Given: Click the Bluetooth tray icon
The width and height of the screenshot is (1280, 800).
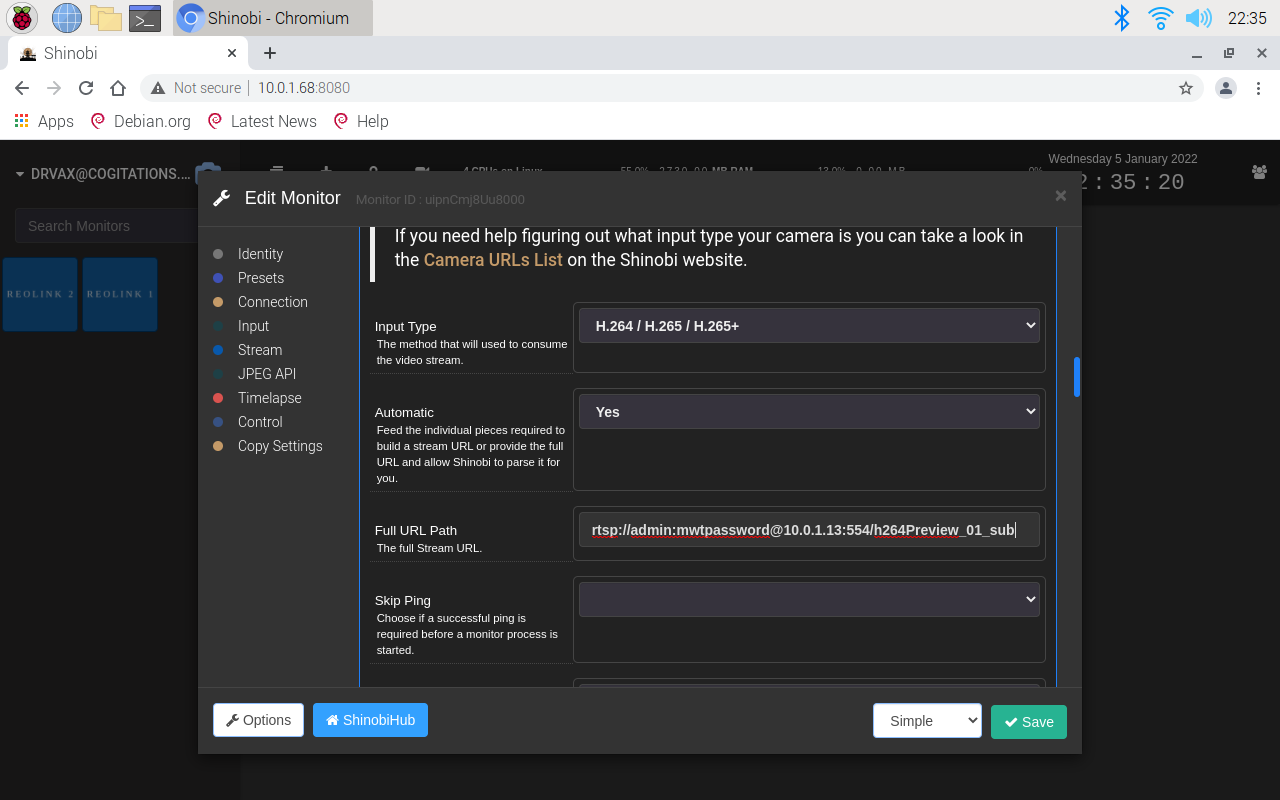Looking at the screenshot, I should coord(1122,17).
